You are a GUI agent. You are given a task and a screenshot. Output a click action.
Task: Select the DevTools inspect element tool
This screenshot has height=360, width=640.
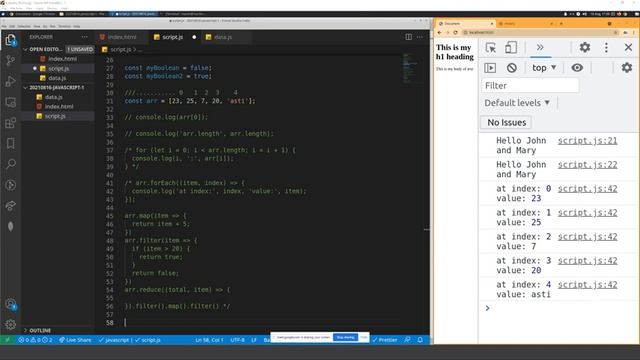(491, 47)
